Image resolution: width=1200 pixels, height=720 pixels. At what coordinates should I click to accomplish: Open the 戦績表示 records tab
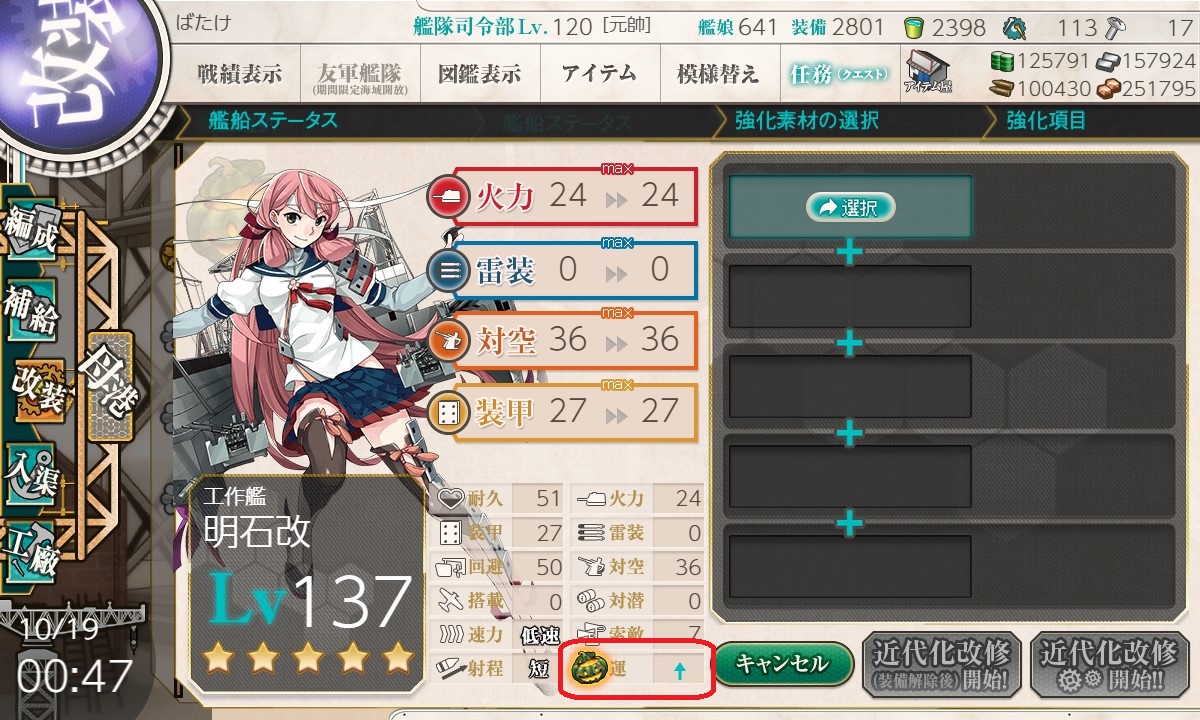238,73
